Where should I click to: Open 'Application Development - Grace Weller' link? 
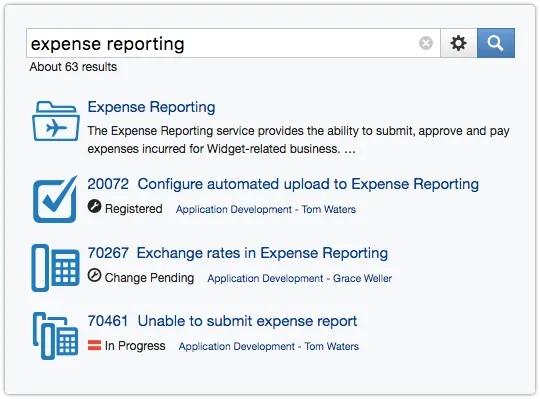point(300,278)
